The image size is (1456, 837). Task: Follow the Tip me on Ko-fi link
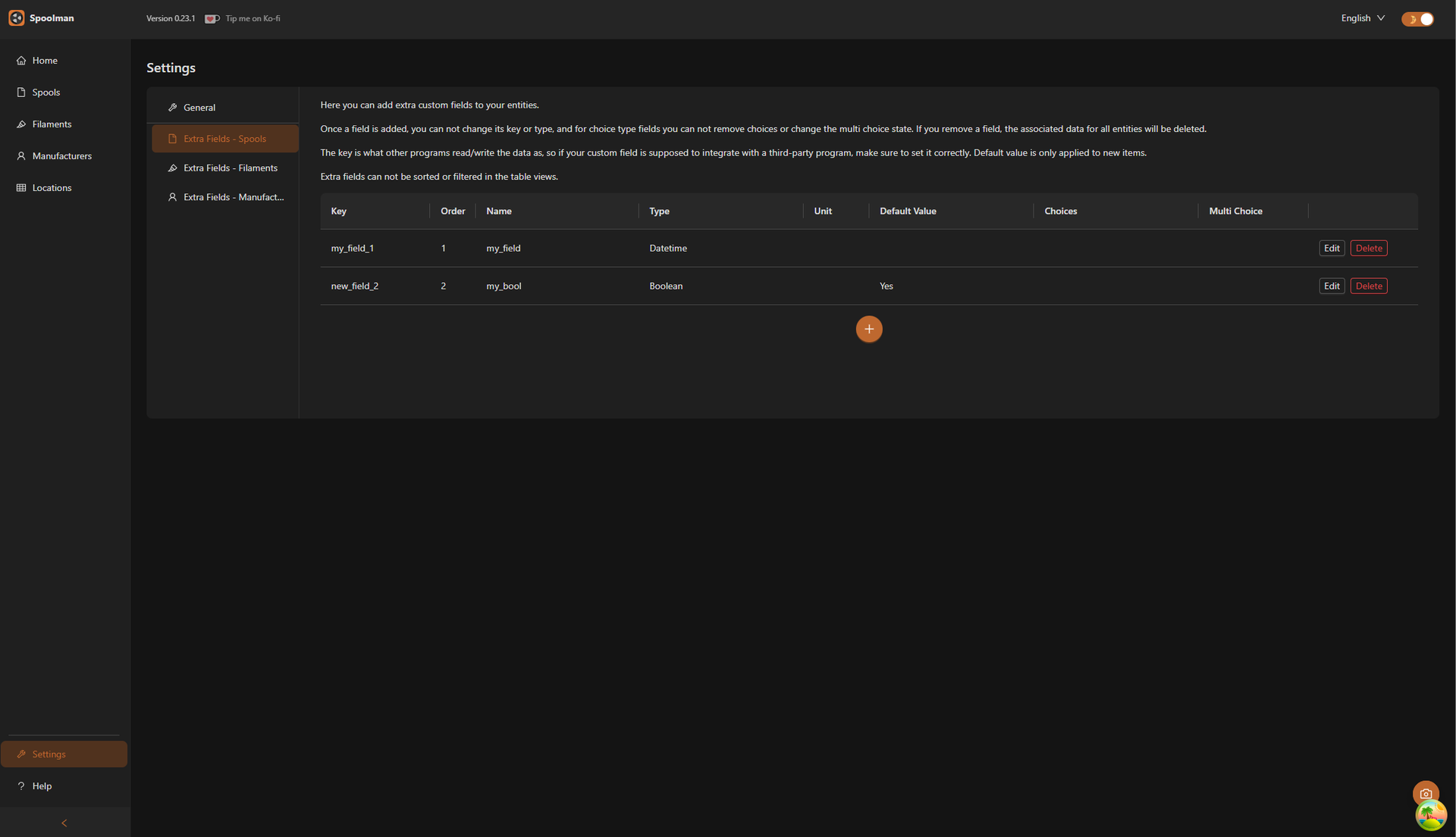(x=253, y=19)
